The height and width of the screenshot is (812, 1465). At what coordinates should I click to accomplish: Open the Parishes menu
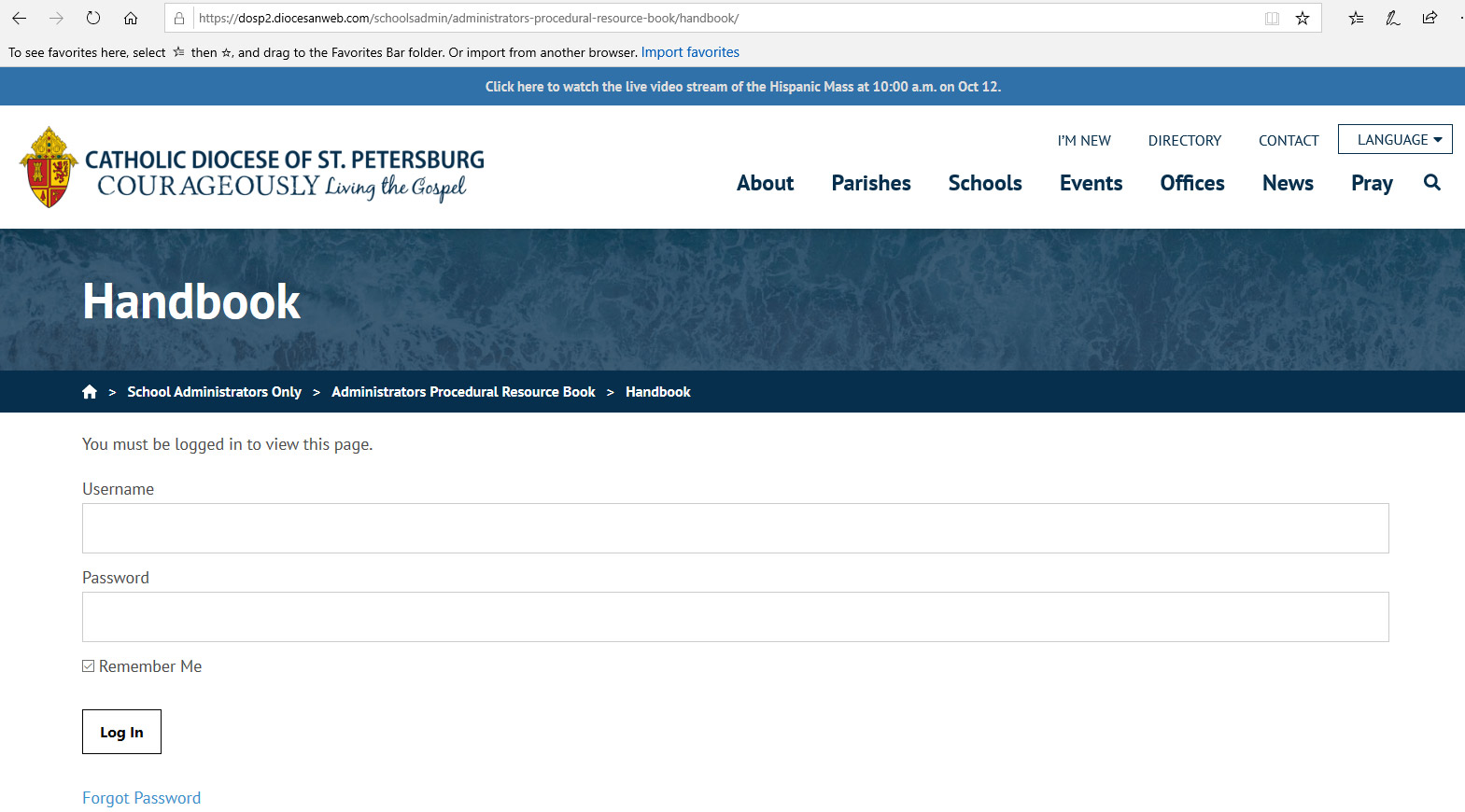(870, 183)
